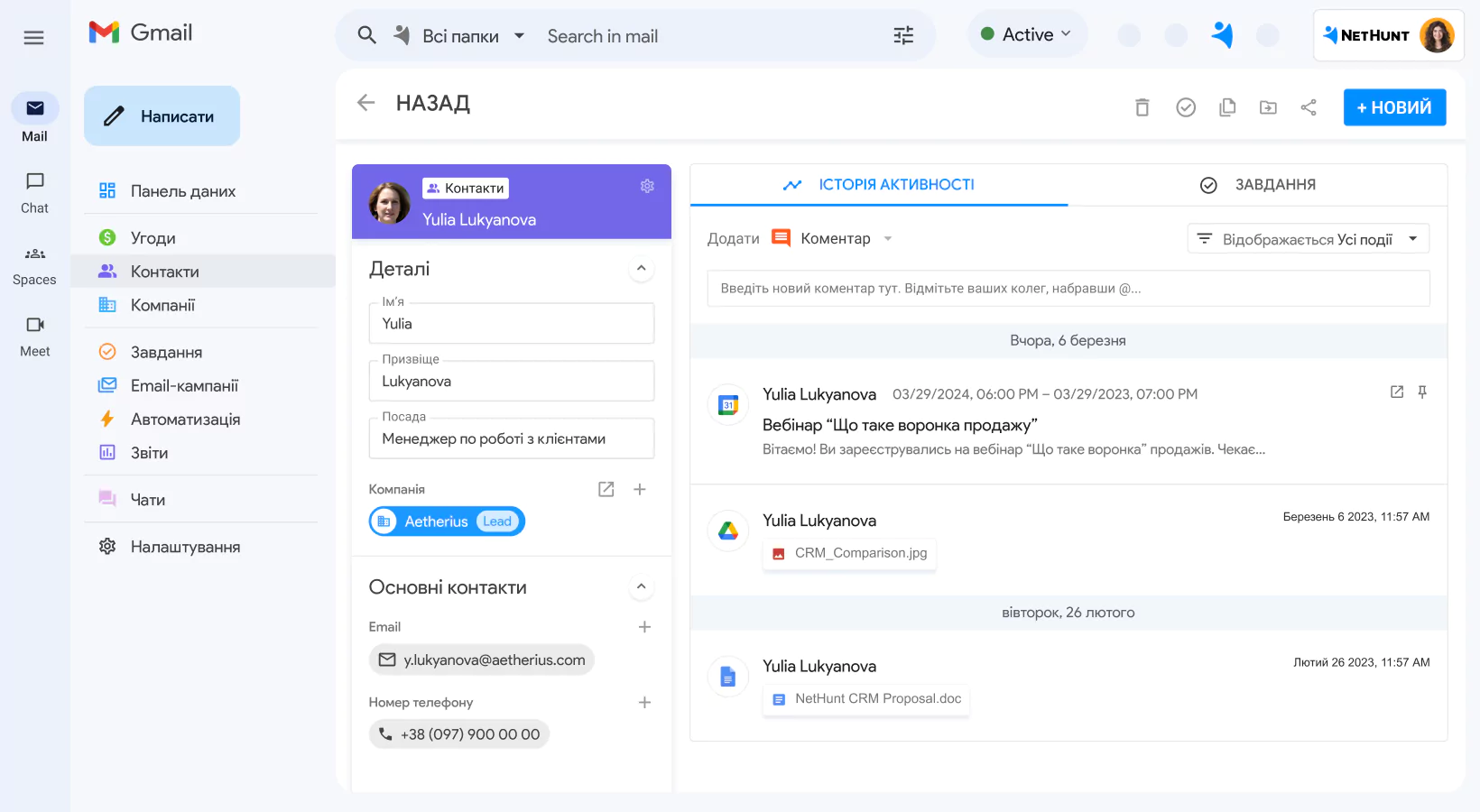Viewport: 1480px width, 812px height.
Task: Share the record with share icon
Action: [x=1309, y=107]
